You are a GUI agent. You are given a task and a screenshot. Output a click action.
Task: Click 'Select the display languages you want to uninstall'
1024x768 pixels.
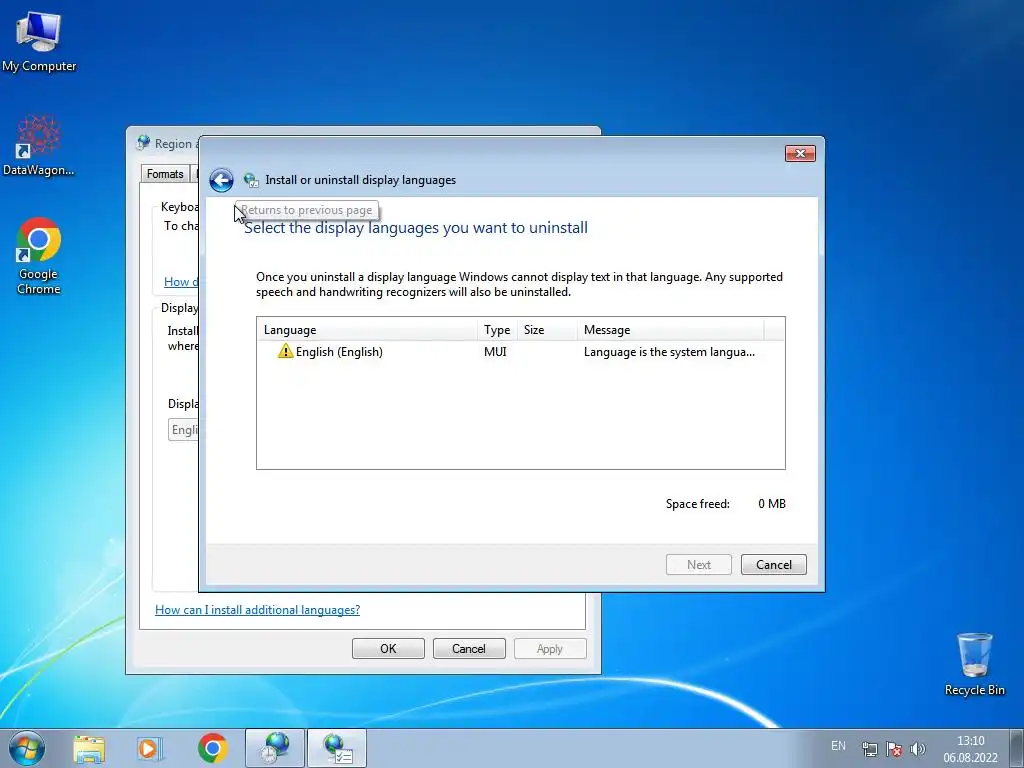pyautogui.click(x=415, y=227)
